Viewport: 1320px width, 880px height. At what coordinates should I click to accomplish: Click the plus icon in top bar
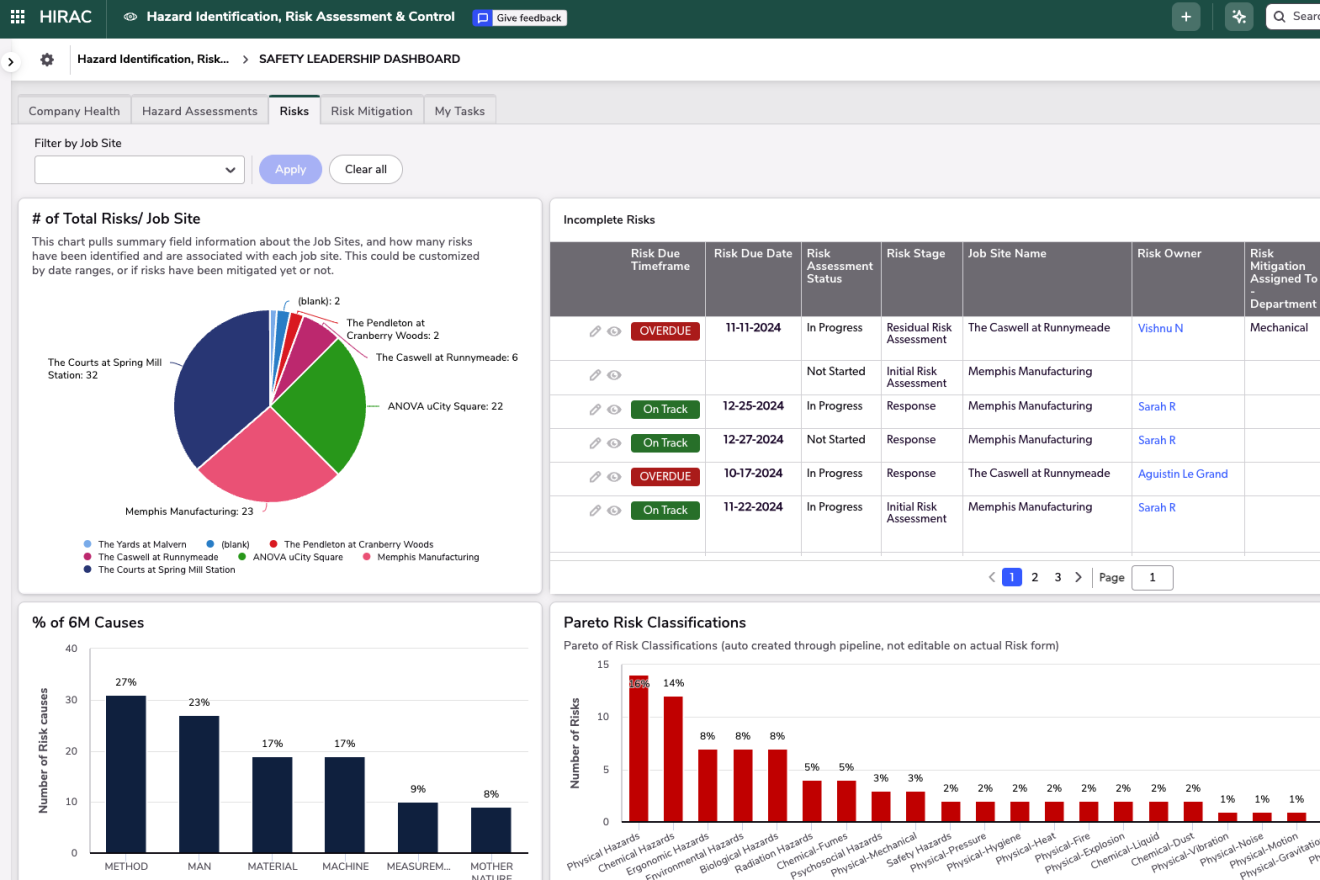click(1186, 17)
